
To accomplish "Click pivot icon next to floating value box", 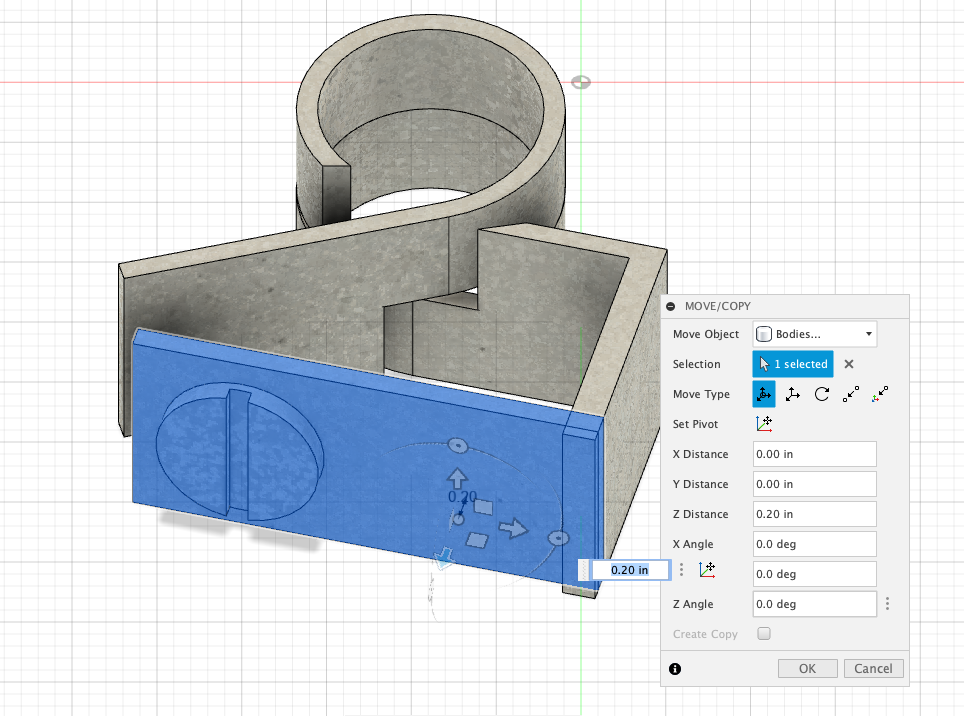I will (x=707, y=570).
